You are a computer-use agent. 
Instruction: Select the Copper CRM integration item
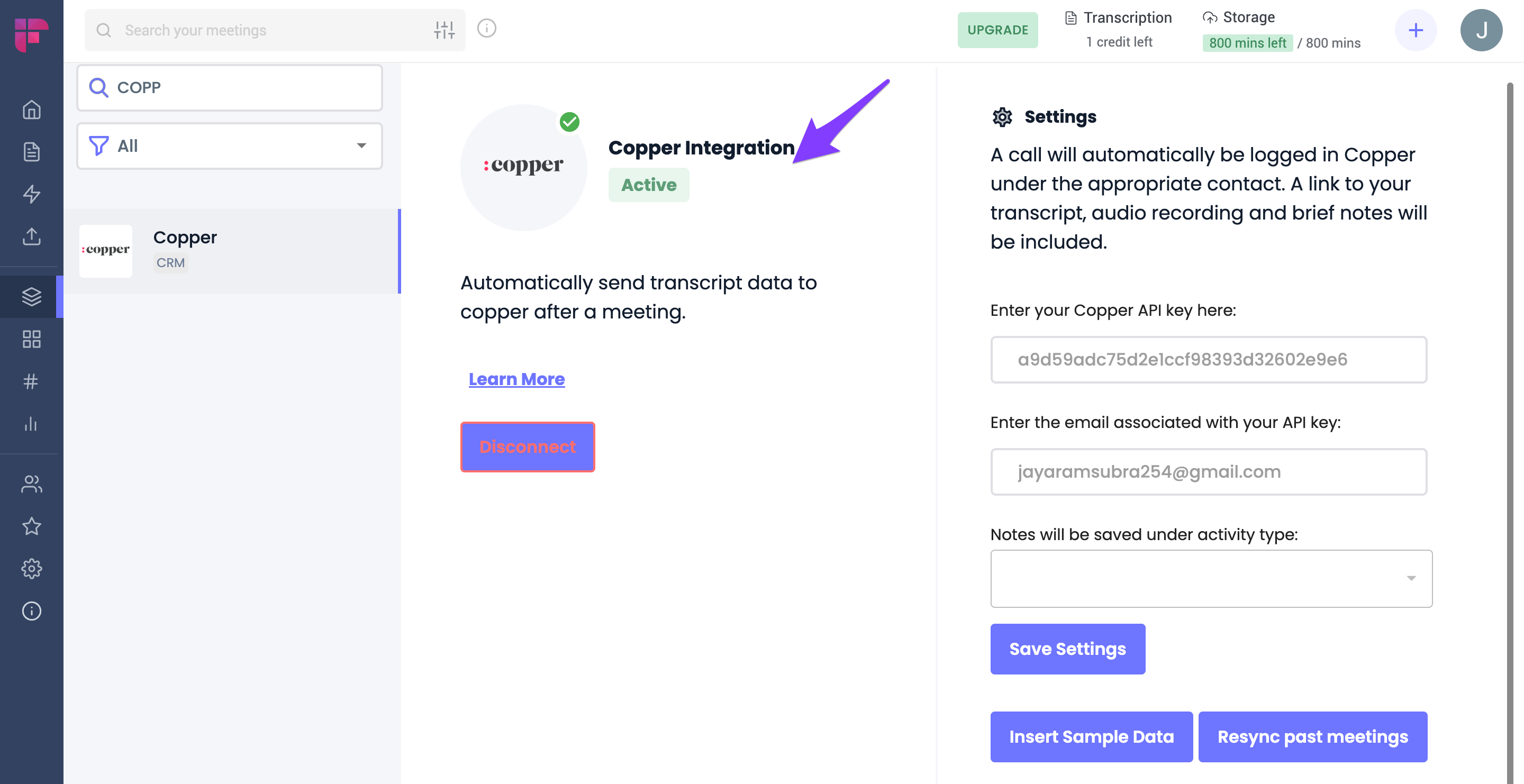click(x=232, y=251)
